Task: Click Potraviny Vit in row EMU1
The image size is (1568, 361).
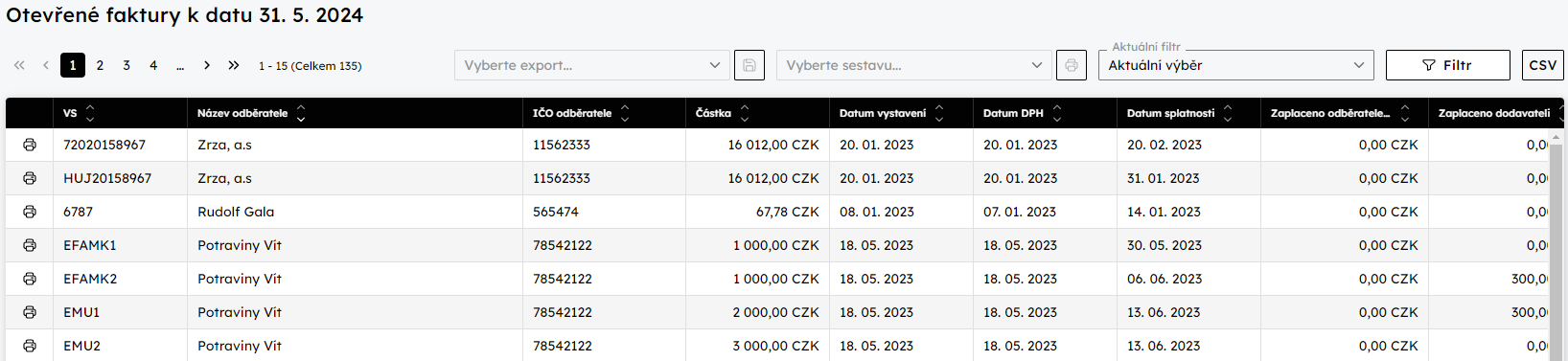Action: pyautogui.click(x=240, y=312)
